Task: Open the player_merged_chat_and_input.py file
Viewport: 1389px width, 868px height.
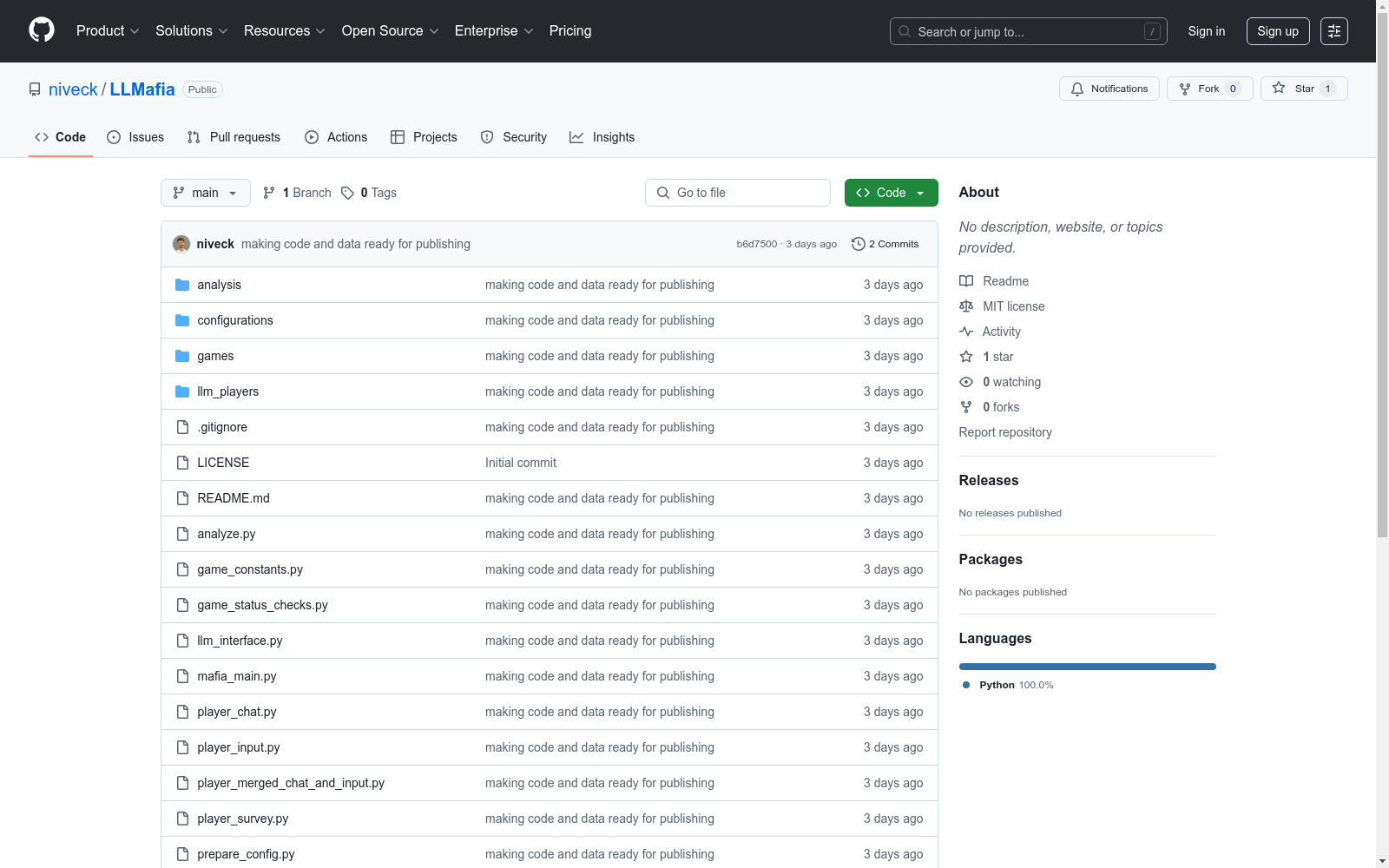Action: click(291, 783)
